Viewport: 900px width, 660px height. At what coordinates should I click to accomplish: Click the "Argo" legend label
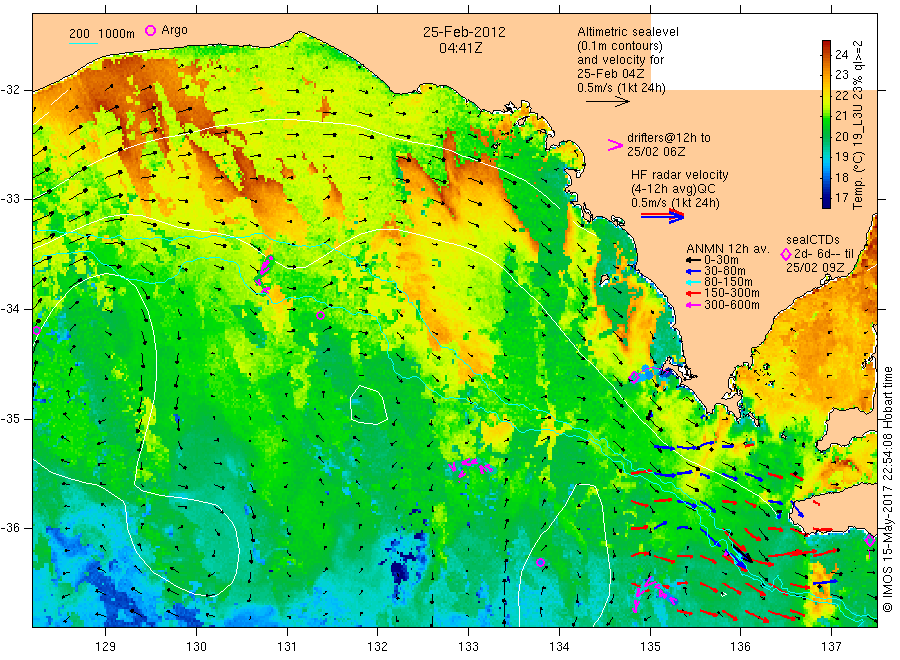pos(174,30)
